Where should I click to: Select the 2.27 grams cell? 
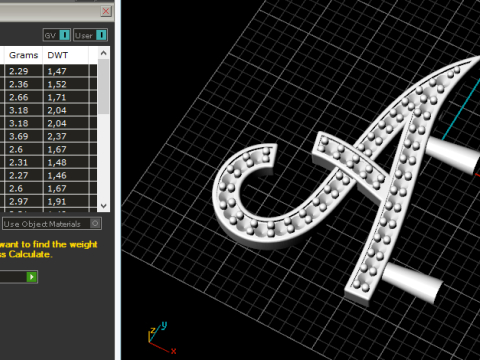pyautogui.click(x=23, y=175)
